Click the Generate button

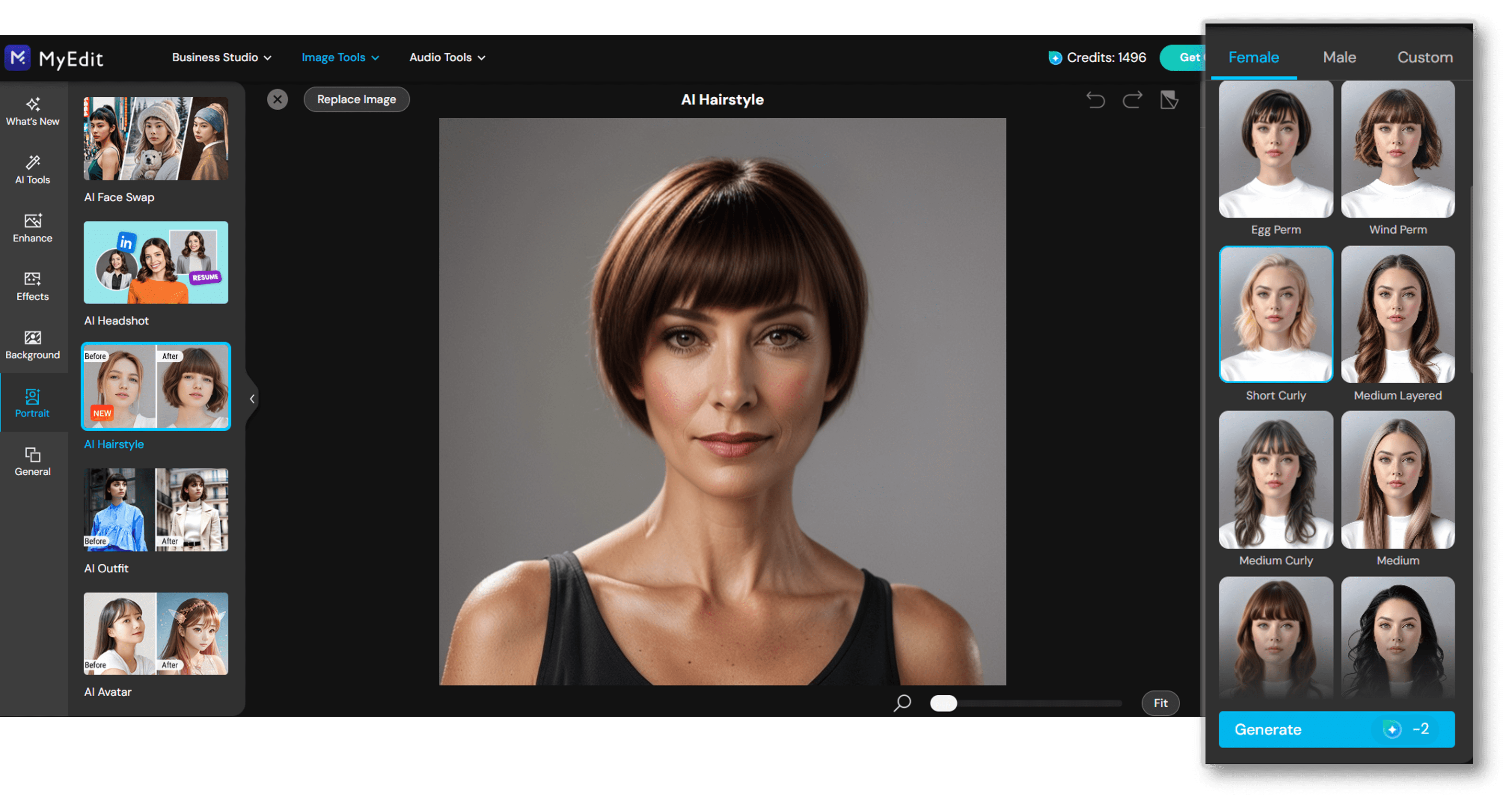pos(1336,729)
